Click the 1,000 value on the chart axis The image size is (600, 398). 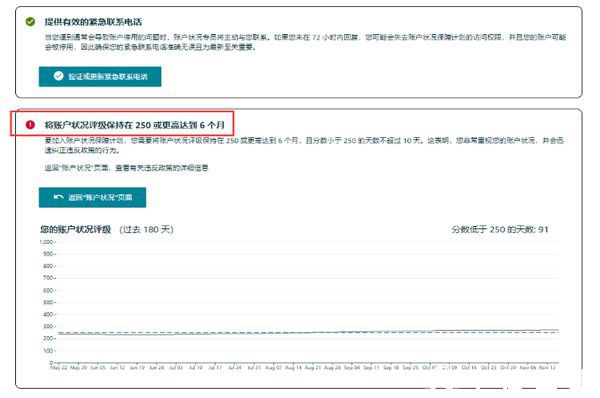coord(46,242)
